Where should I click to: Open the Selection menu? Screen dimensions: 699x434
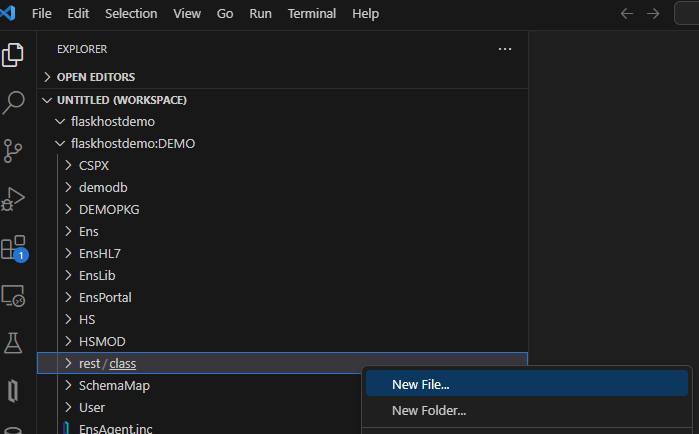[130, 14]
